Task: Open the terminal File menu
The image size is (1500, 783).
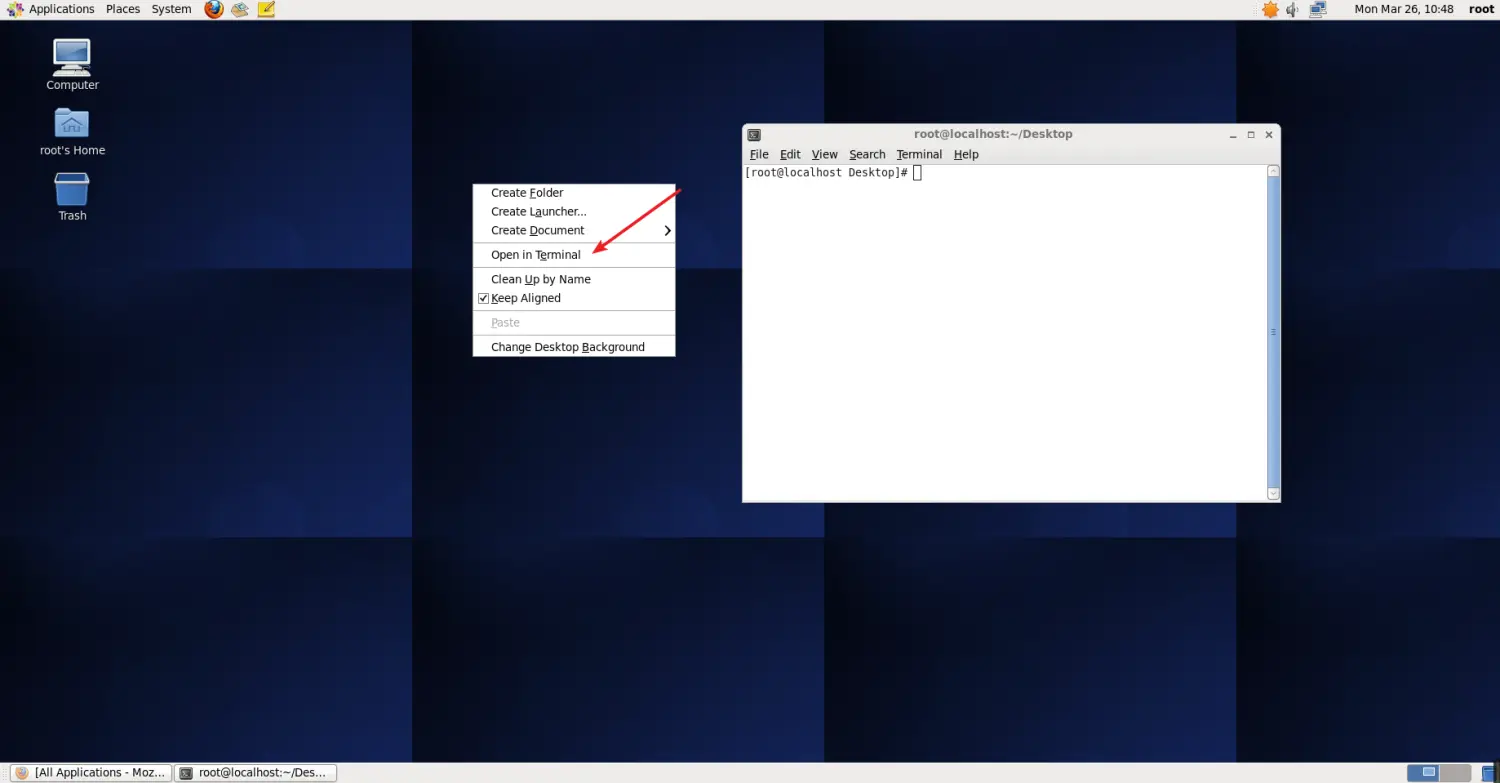Action: 759,154
